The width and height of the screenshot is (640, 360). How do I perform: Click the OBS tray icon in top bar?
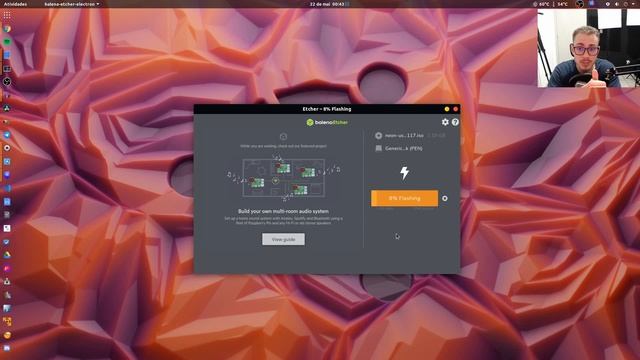579,4
